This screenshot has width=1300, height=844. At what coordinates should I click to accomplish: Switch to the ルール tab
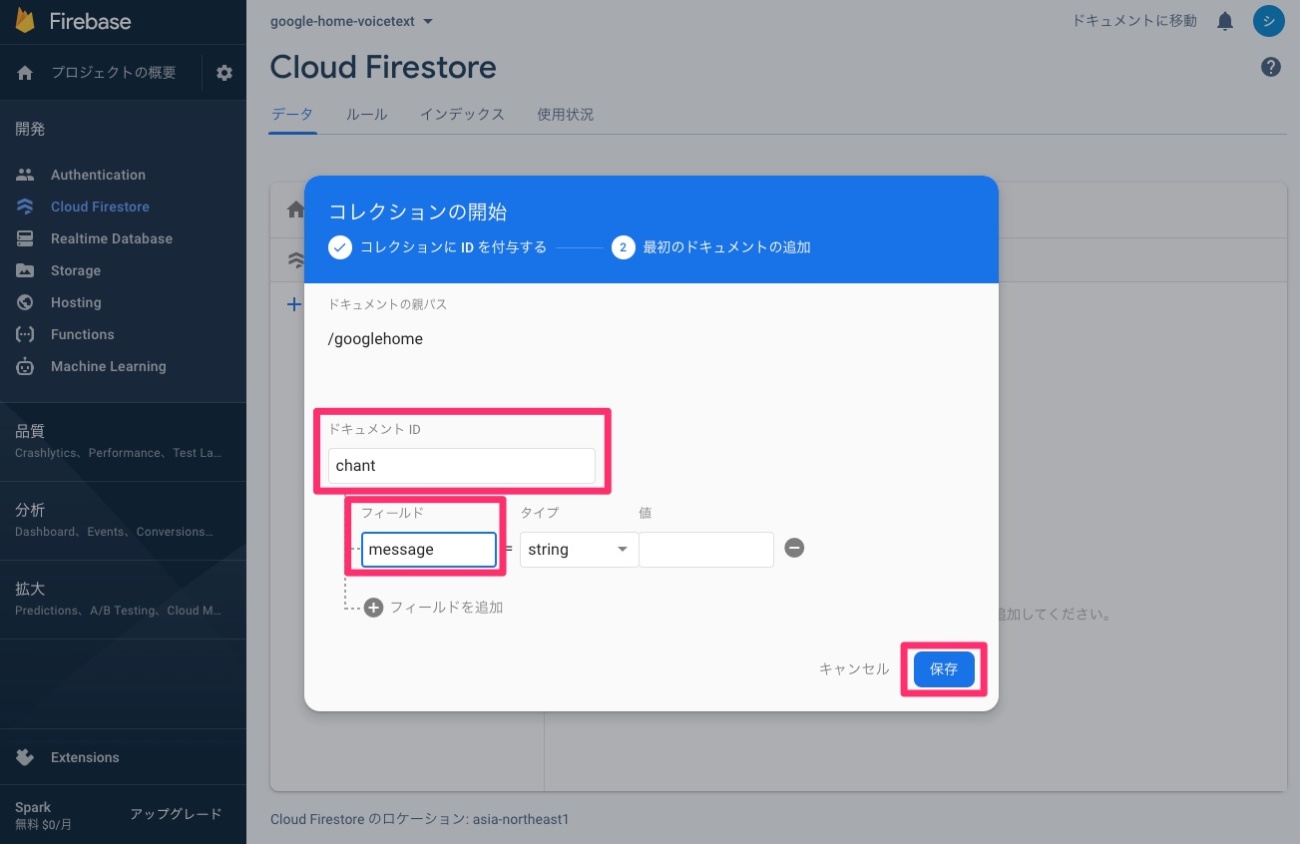367,114
